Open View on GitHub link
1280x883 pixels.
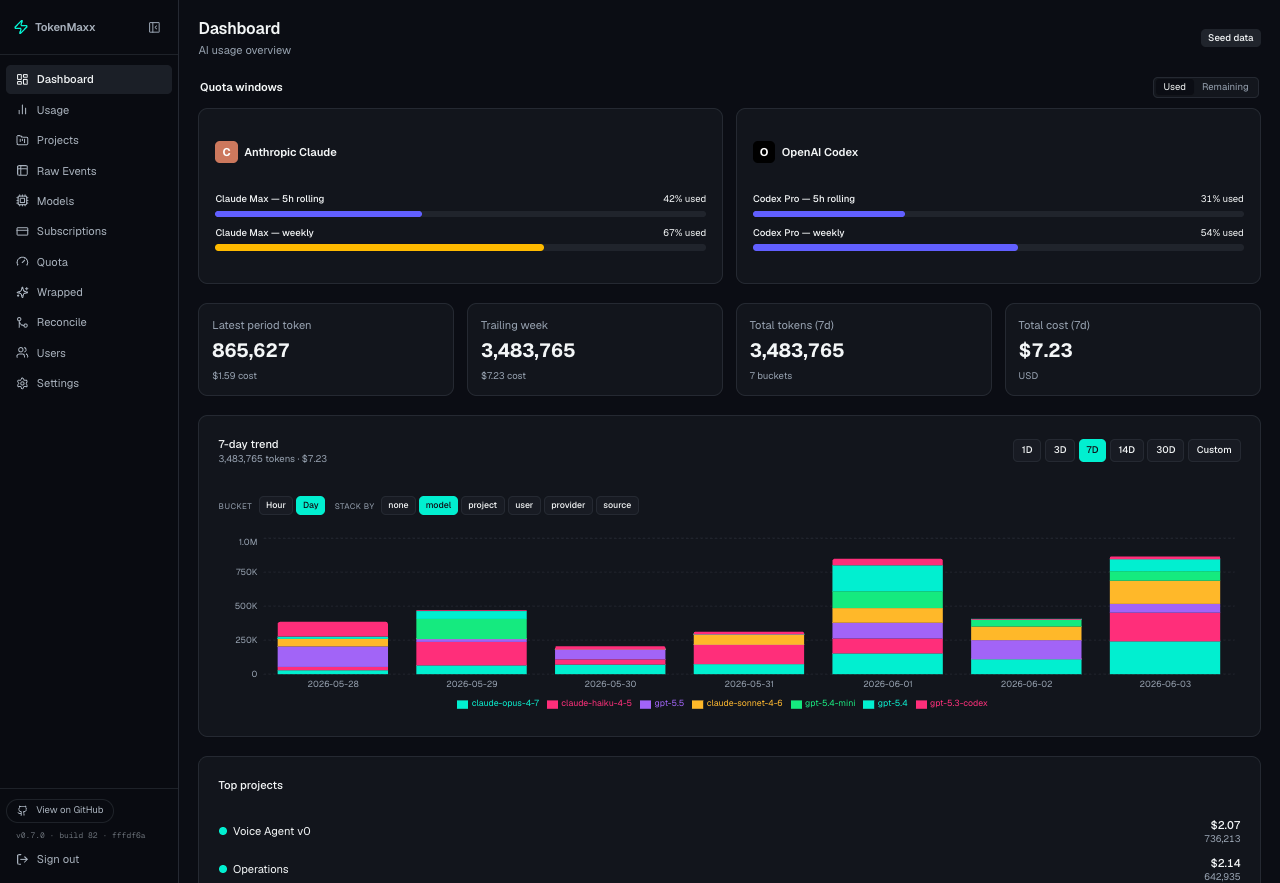(x=60, y=810)
